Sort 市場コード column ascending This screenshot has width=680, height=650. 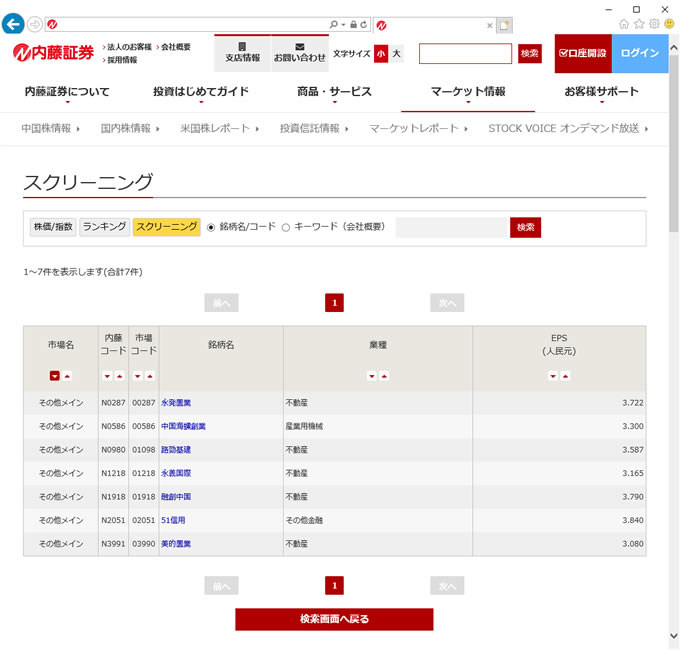(150, 376)
